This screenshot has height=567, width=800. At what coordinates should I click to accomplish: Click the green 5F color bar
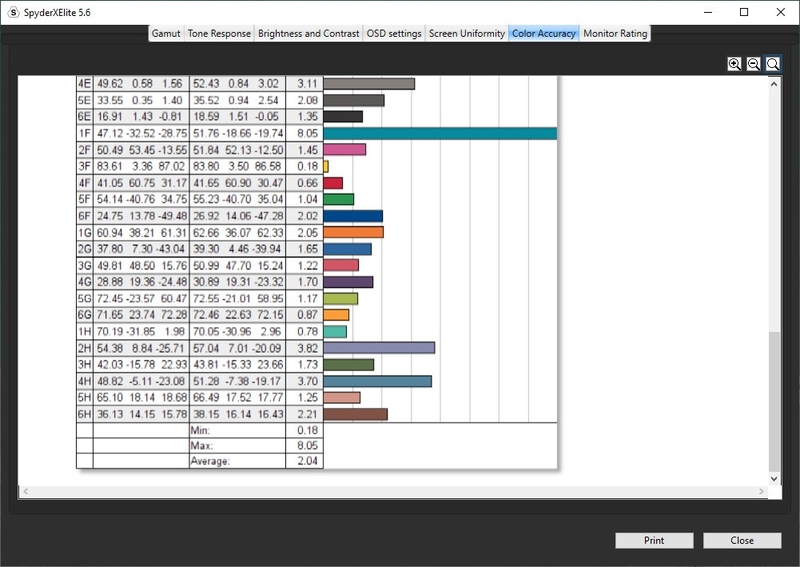(339, 200)
